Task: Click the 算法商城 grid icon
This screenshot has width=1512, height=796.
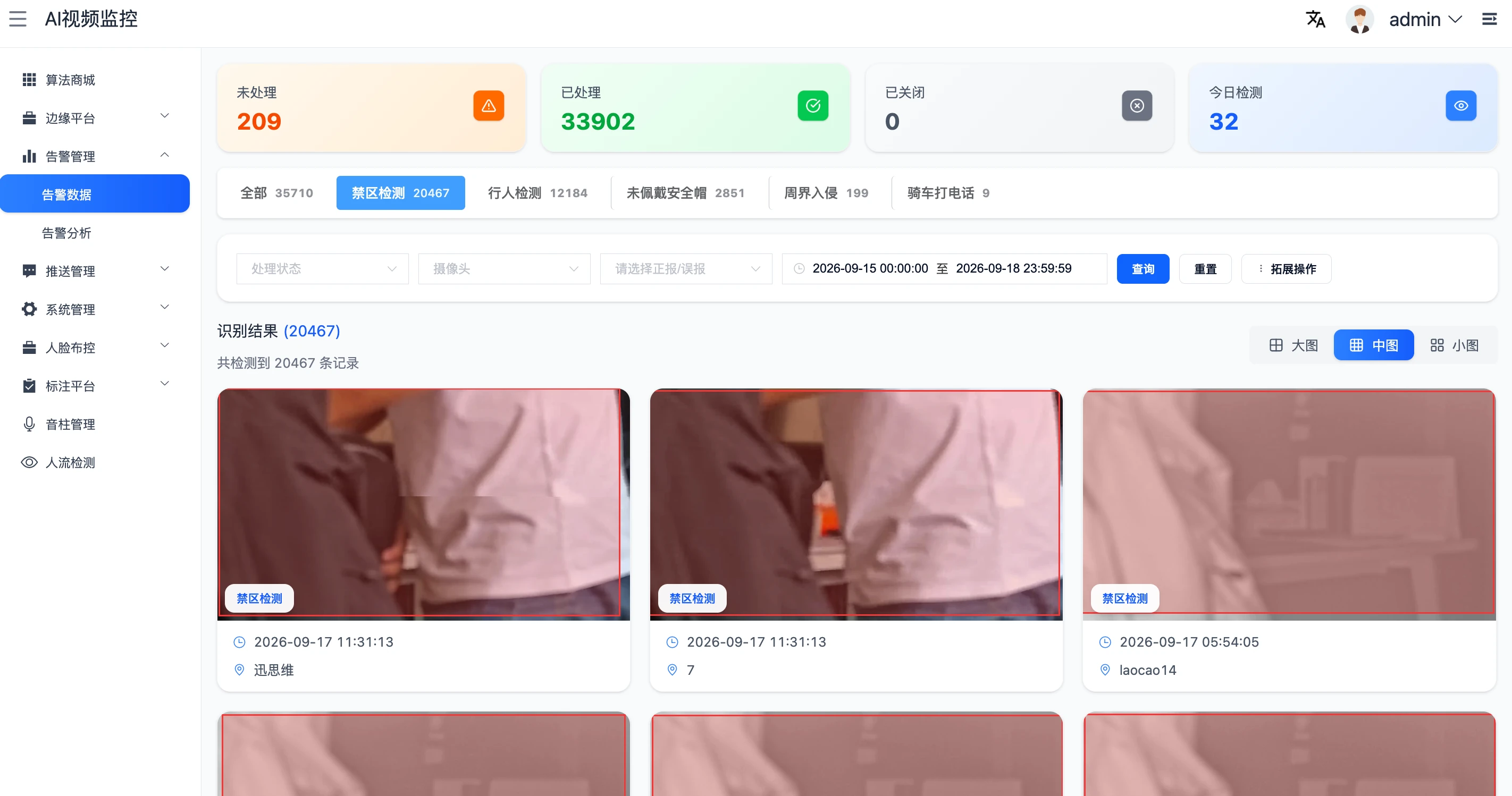Action: click(x=29, y=80)
